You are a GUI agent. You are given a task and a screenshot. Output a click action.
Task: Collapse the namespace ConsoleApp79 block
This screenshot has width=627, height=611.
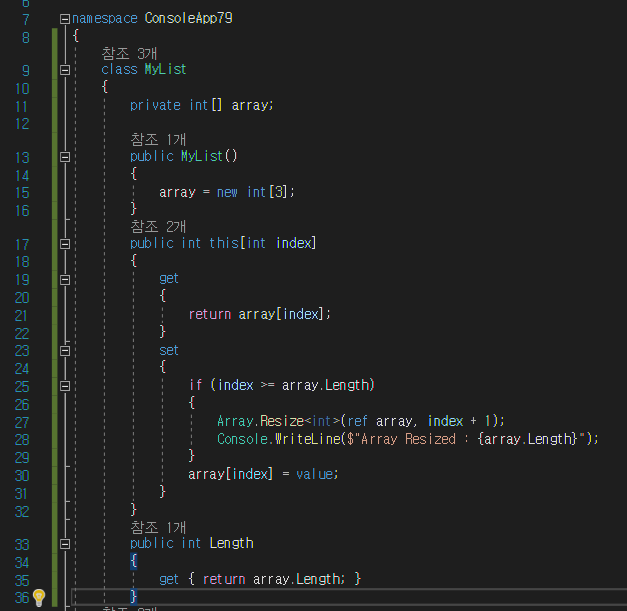(x=65, y=19)
